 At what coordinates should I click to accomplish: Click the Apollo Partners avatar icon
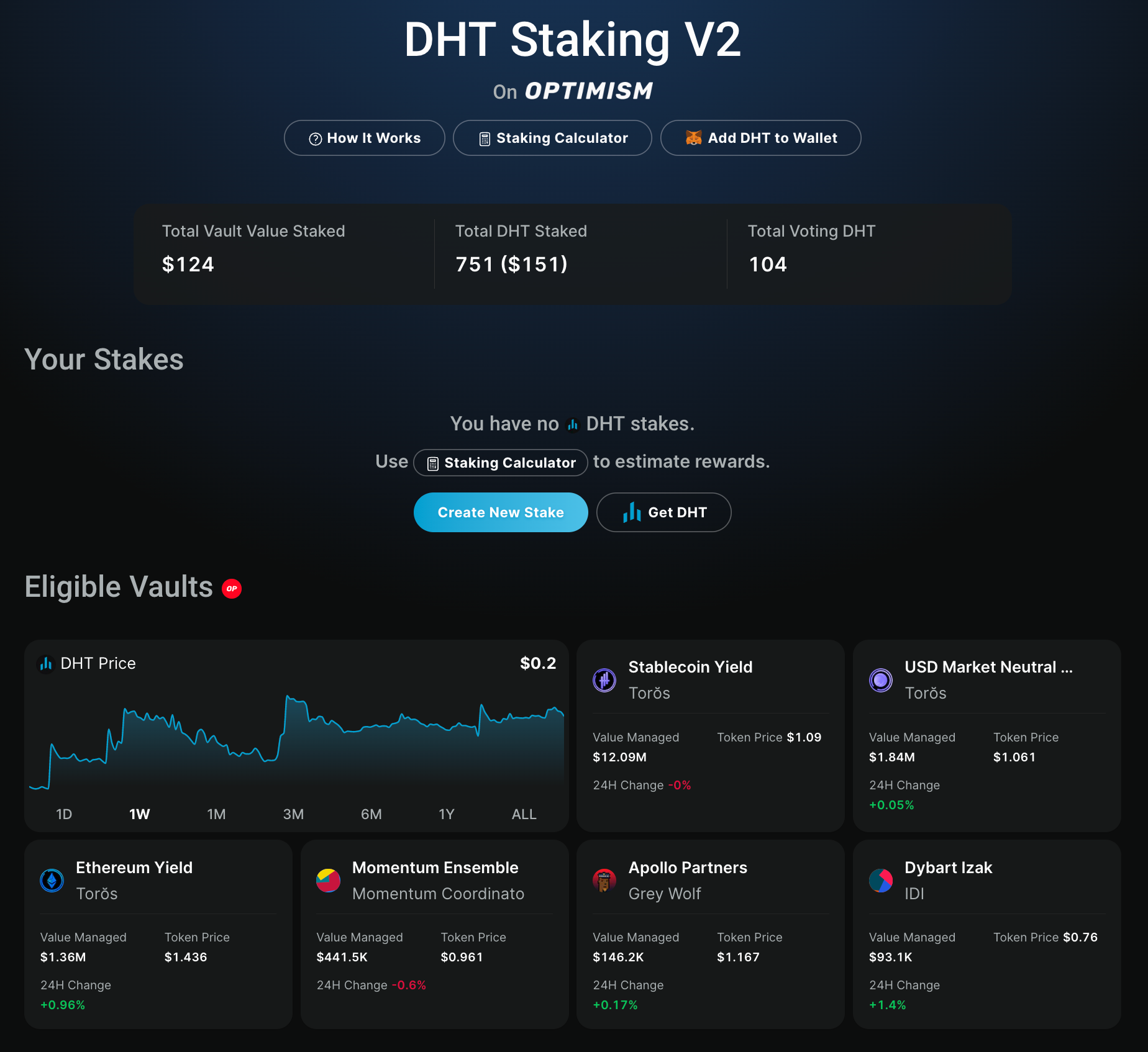[x=604, y=881]
